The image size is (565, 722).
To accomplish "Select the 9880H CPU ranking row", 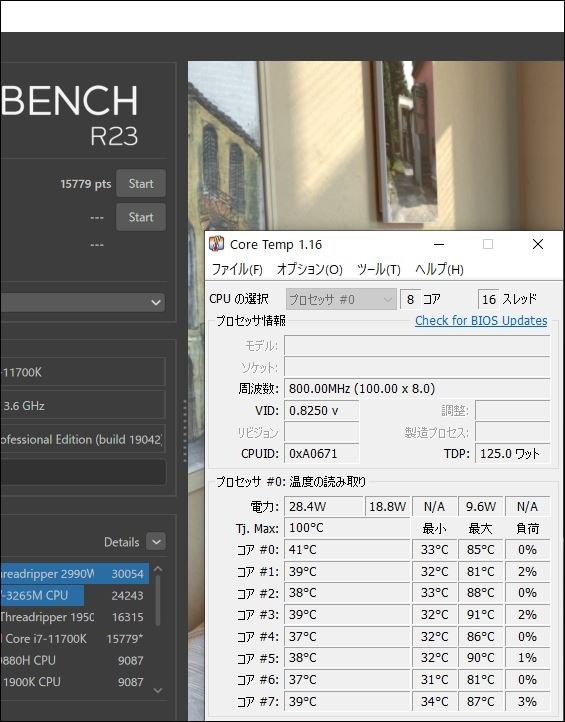I will 75,660.
